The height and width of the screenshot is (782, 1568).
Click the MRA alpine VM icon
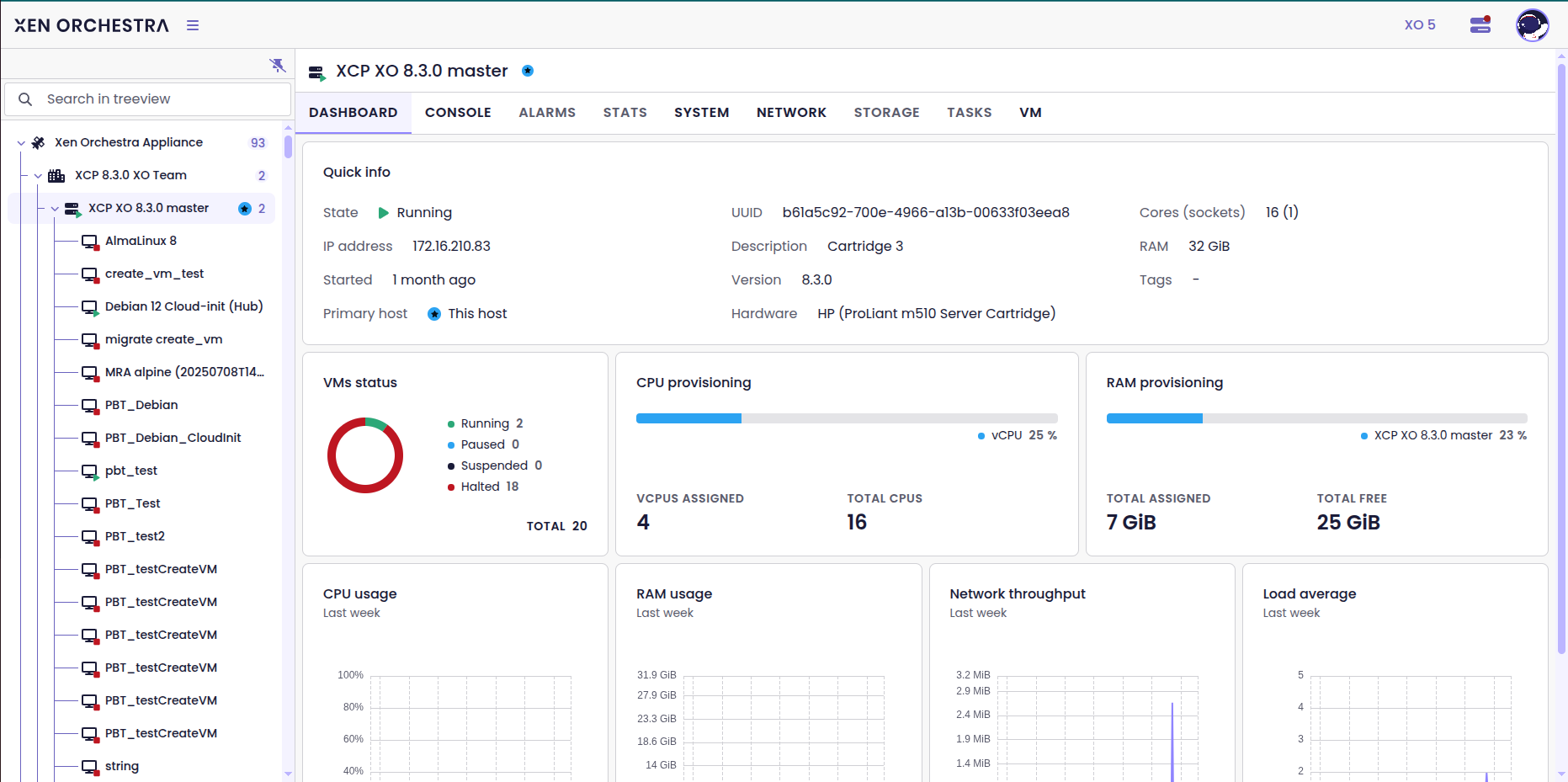pyautogui.click(x=90, y=373)
